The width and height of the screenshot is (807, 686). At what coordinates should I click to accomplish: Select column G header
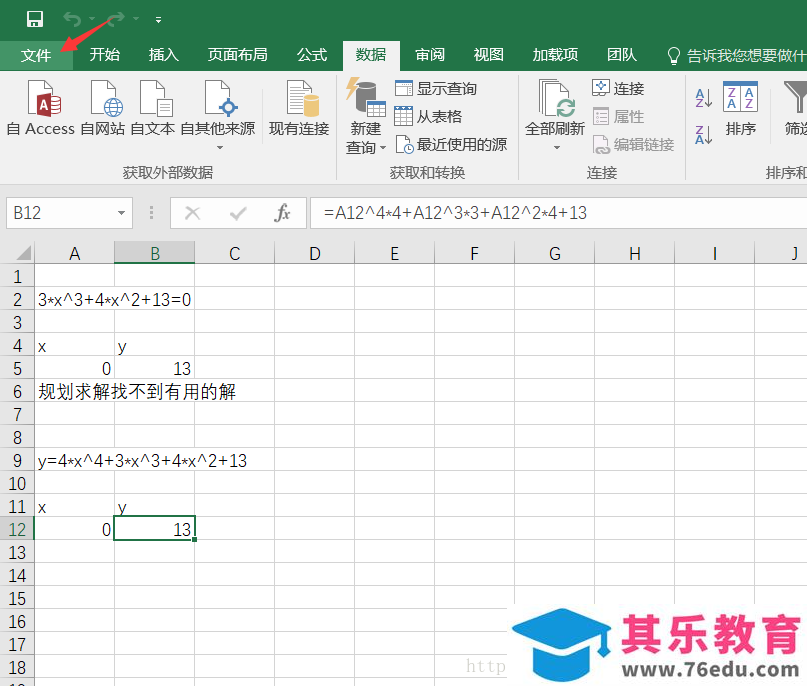click(554, 253)
